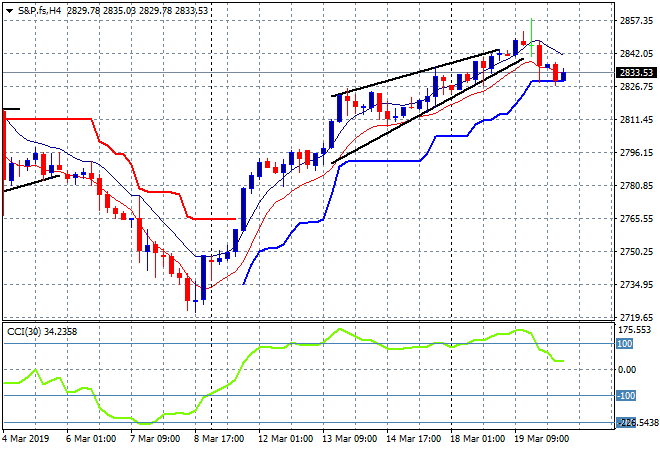
Task: Click the -226.5438 CCI scale label
Action: [637, 422]
